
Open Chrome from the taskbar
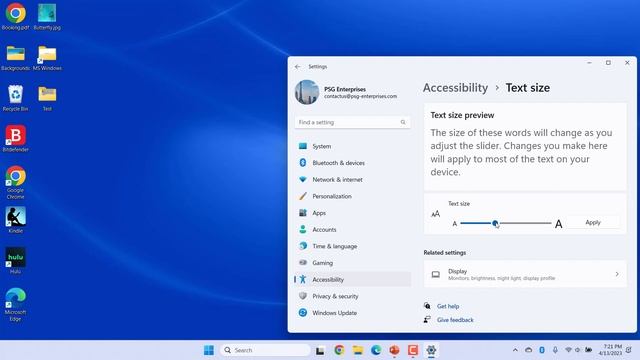pos(339,350)
